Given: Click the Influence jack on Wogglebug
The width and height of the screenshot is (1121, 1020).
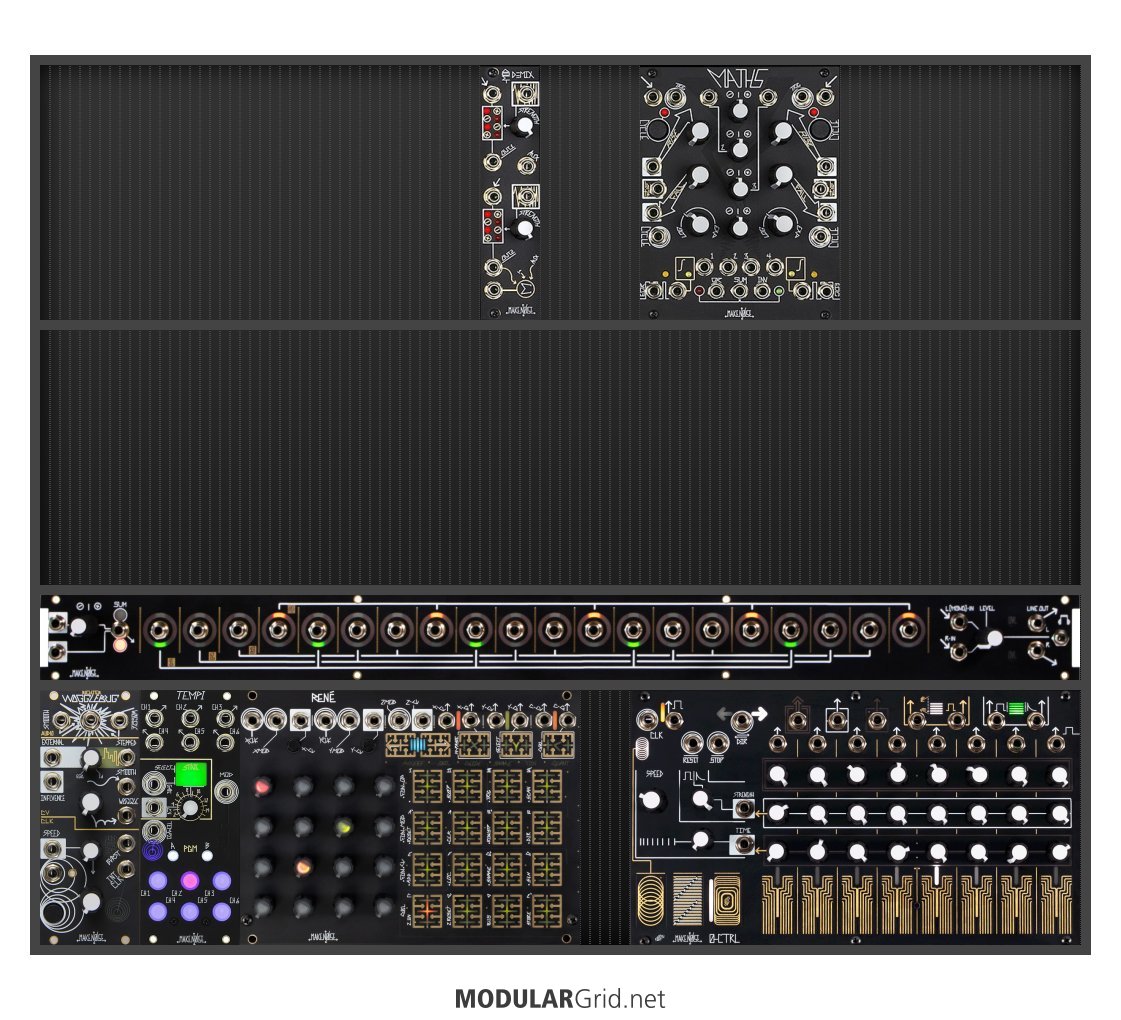Looking at the screenshot, I should [x=52, y=783].
